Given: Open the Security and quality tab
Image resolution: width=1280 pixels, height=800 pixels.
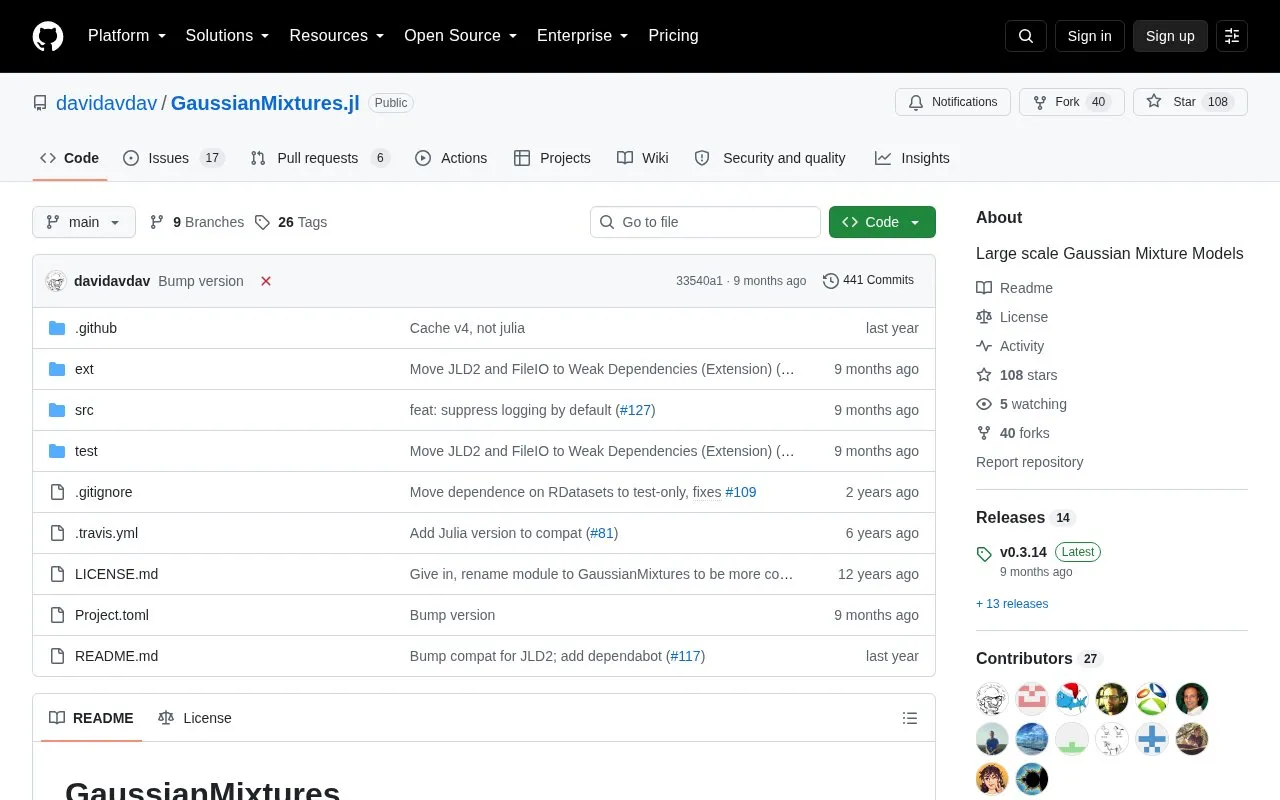Looking at the screenshot, I should [x=770, y=158].
